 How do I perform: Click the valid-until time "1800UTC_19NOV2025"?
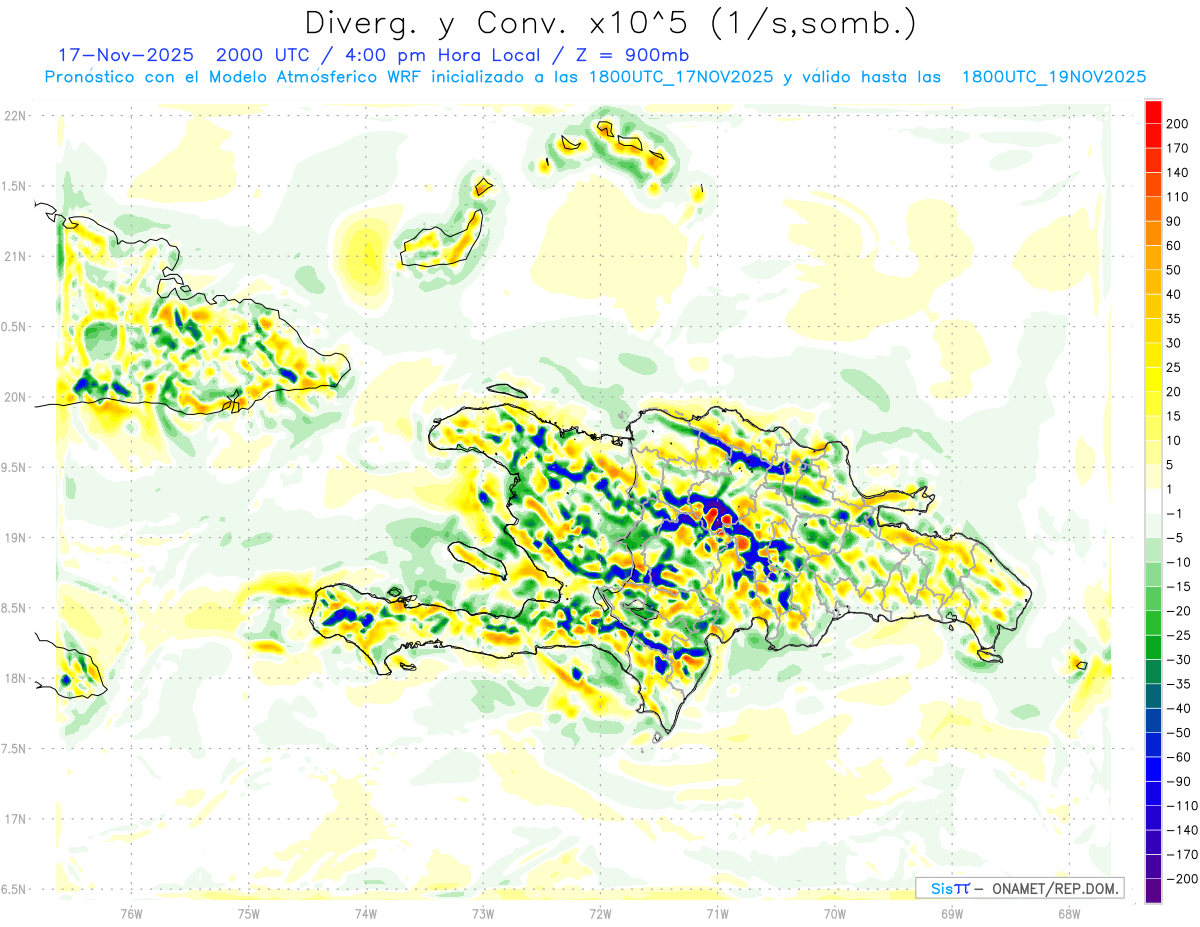(1054, 77)
